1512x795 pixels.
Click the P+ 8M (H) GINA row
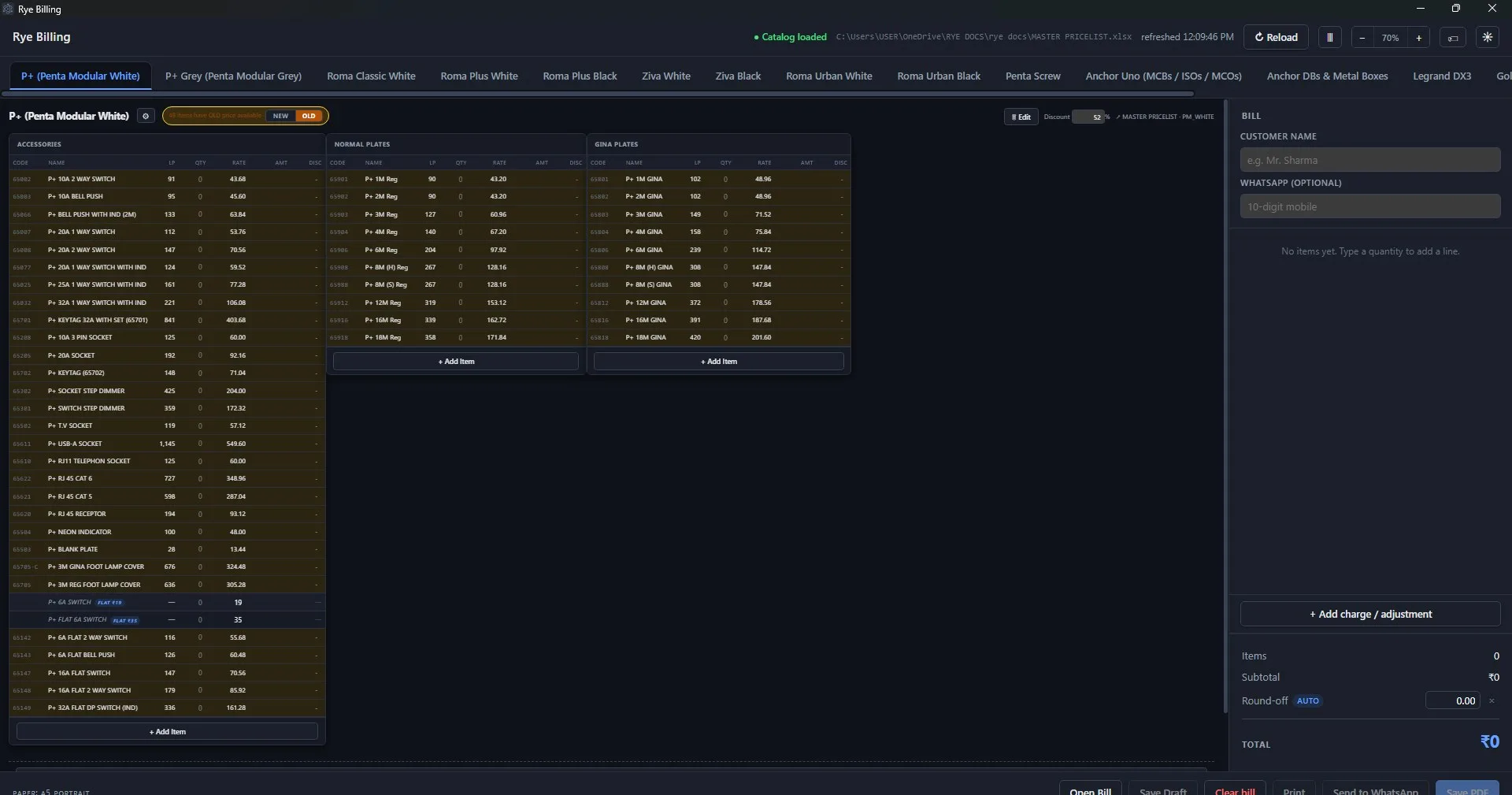coord(718,267)
